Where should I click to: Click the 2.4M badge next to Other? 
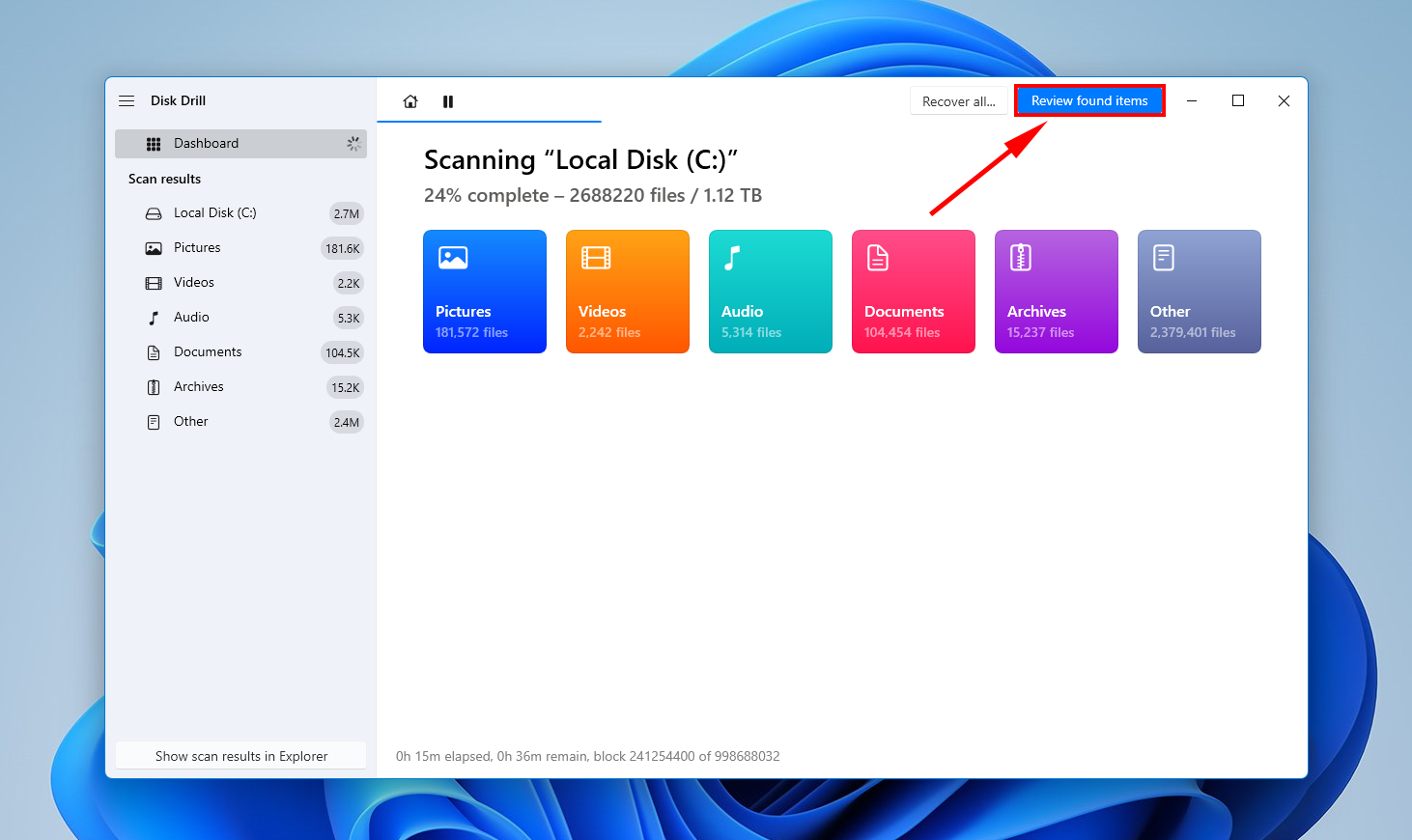coord(347,422)
